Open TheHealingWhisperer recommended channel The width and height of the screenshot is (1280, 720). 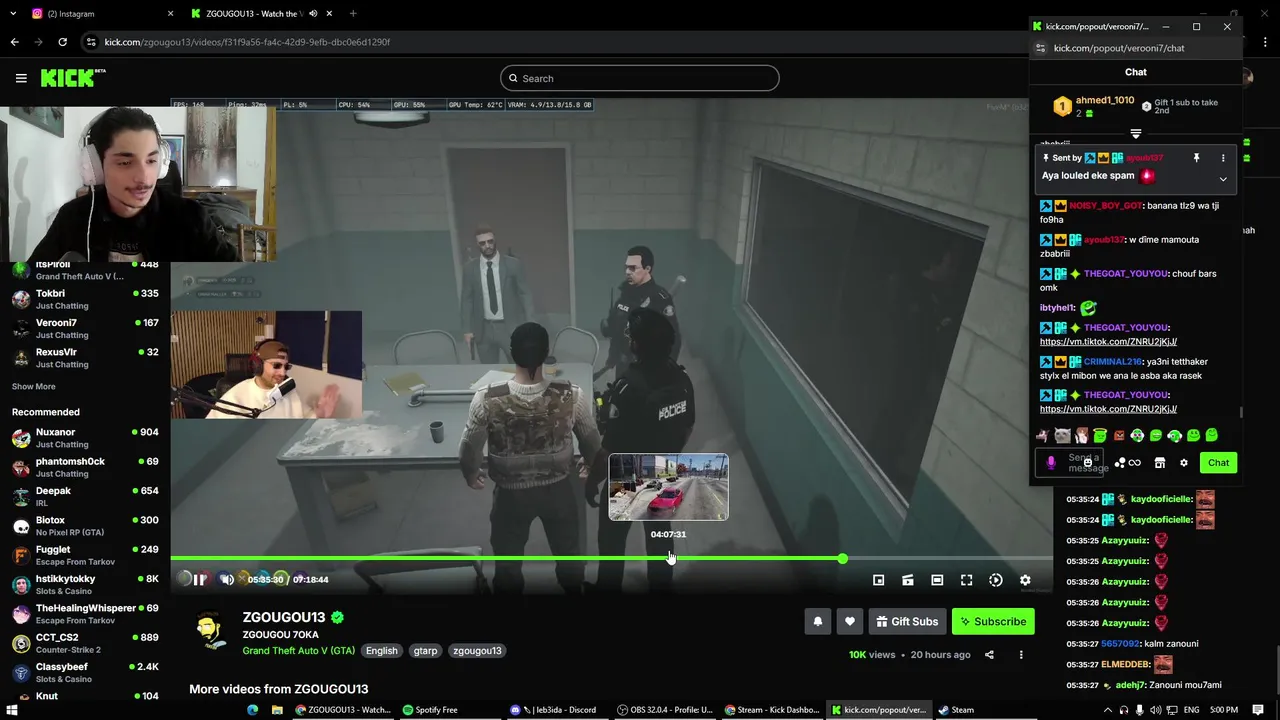click(x=85, y=614)
